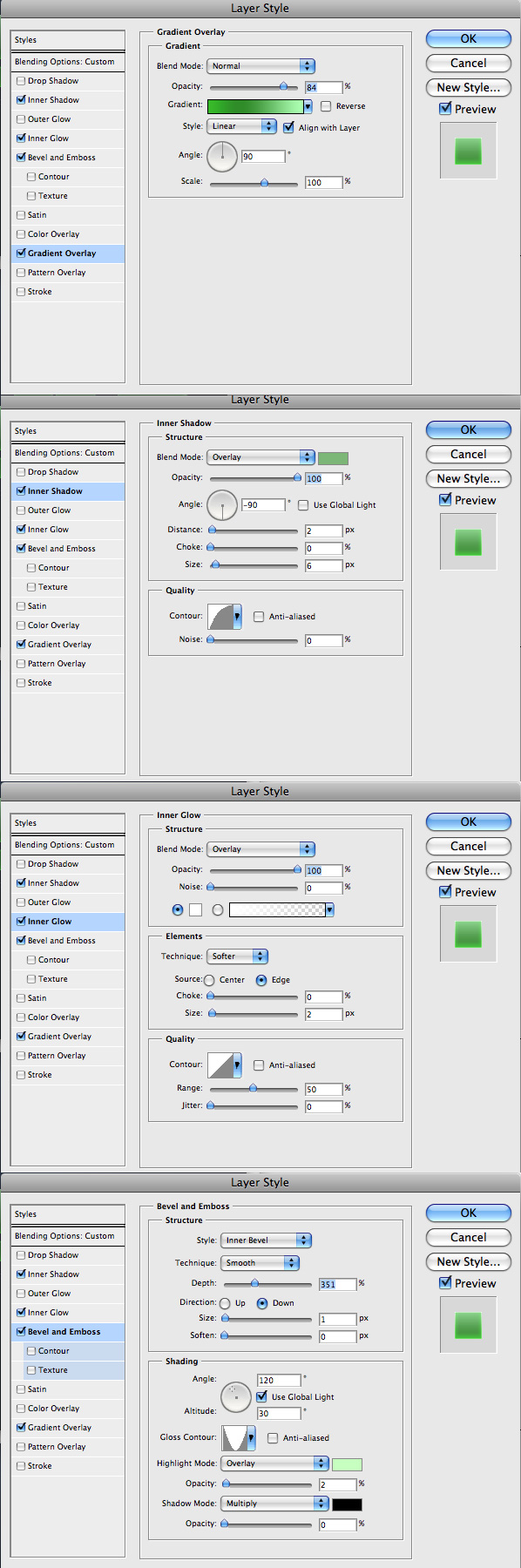Image resolution: width=521 pixels, height=1568 pixels.
Task: Click the black Shadow Mode color swatch
Action: (x=347, y=1504)
